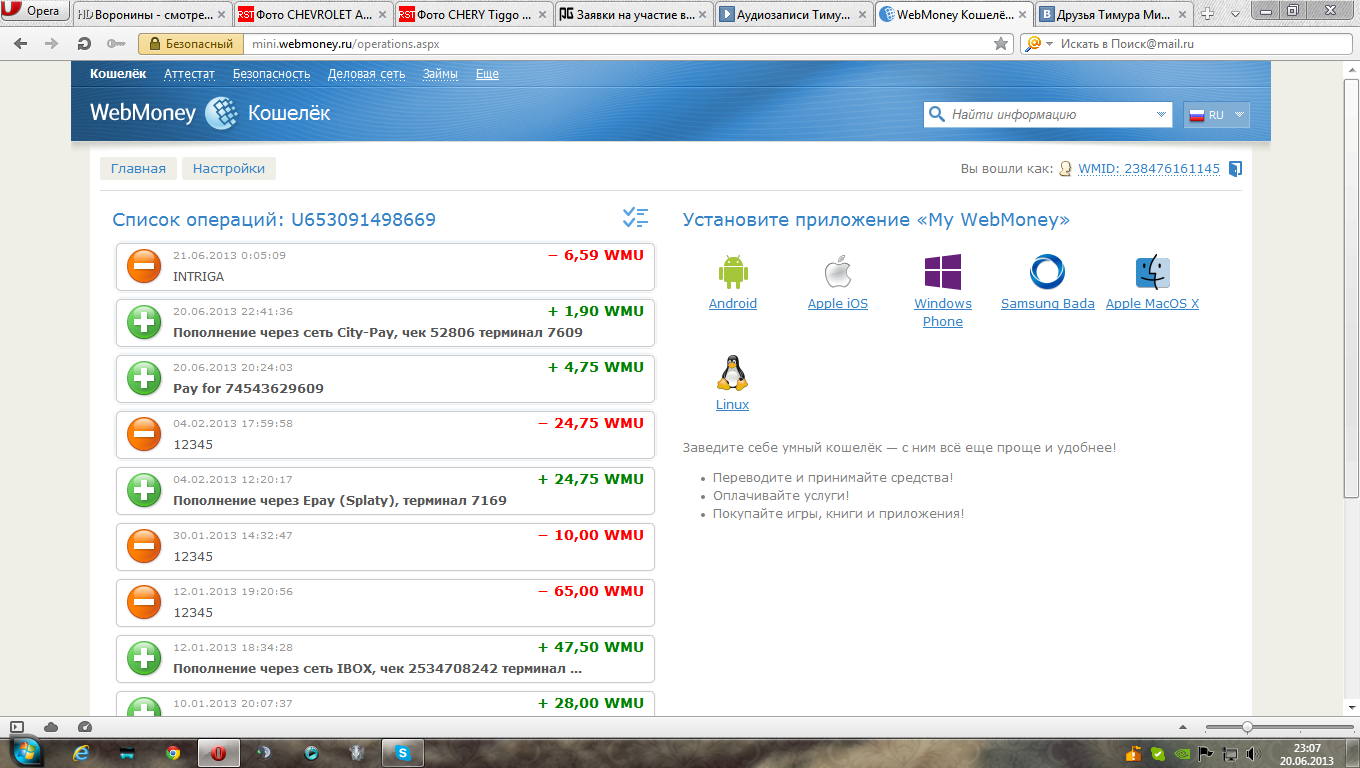The height and width of the screenshot is (768, 1360).
Task: Click the Apple MacOS X Finder icon
Action: pos(1152,272)
